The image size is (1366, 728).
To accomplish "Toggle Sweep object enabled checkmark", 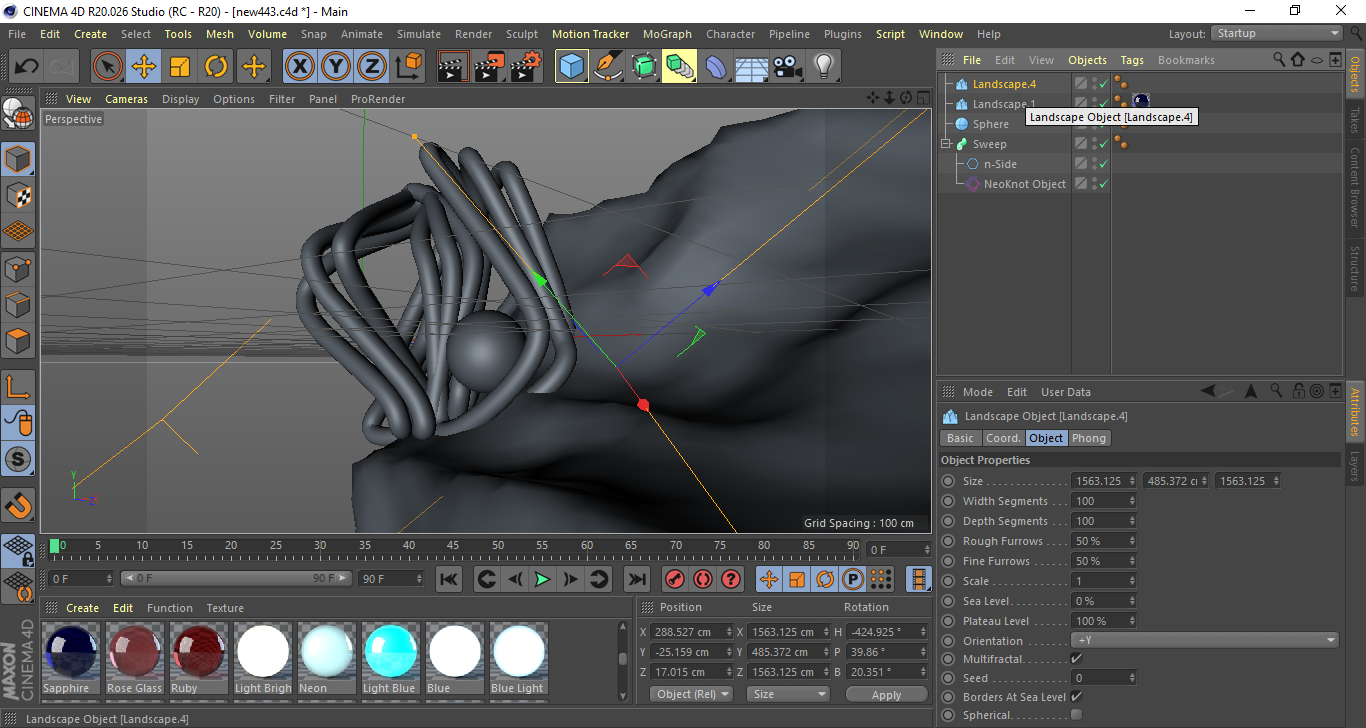I will (1104, 144).
